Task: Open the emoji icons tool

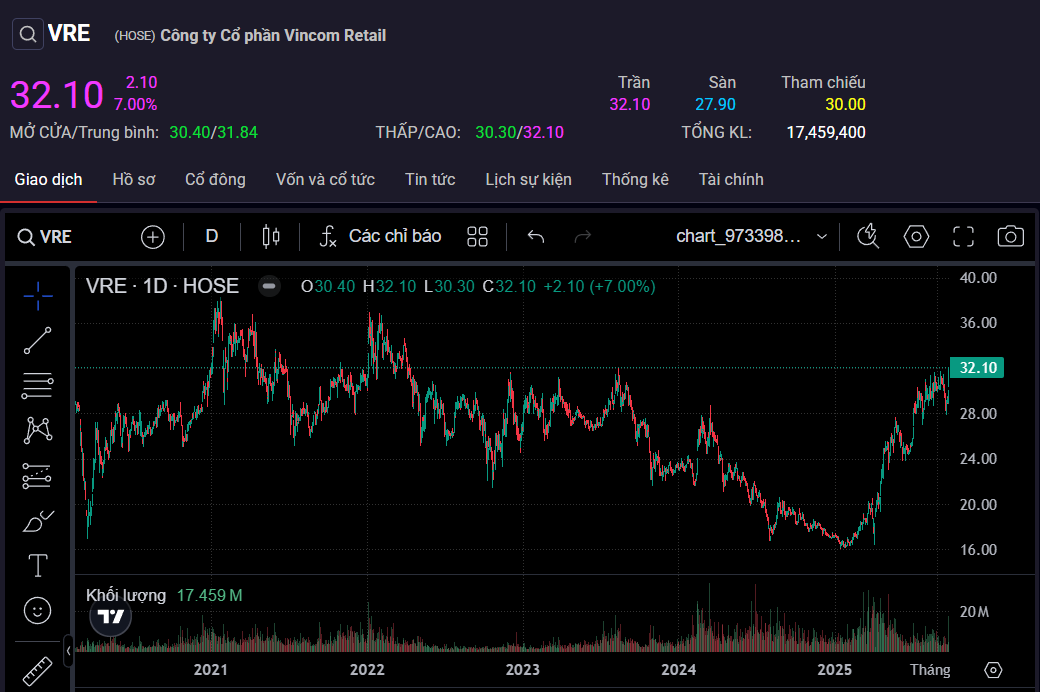Action: tap(37, 610)
